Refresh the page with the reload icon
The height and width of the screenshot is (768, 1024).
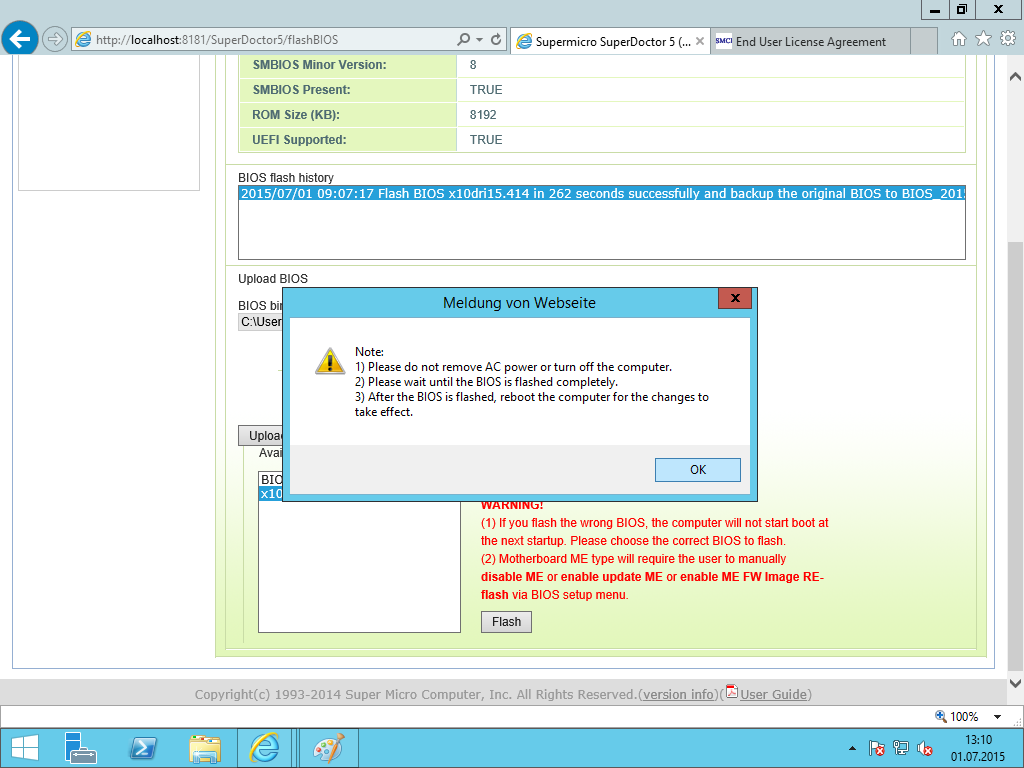pyautogui.click(x=496, y=39)
